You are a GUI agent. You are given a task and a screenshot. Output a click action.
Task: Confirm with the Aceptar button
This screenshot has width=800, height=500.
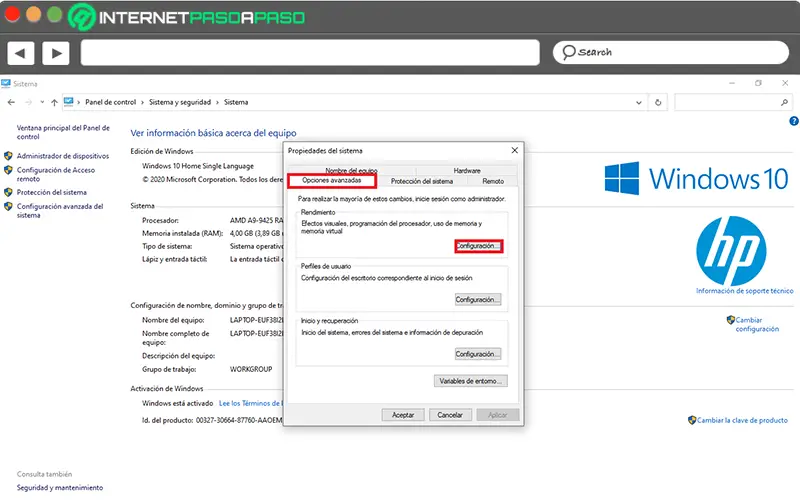403,415
